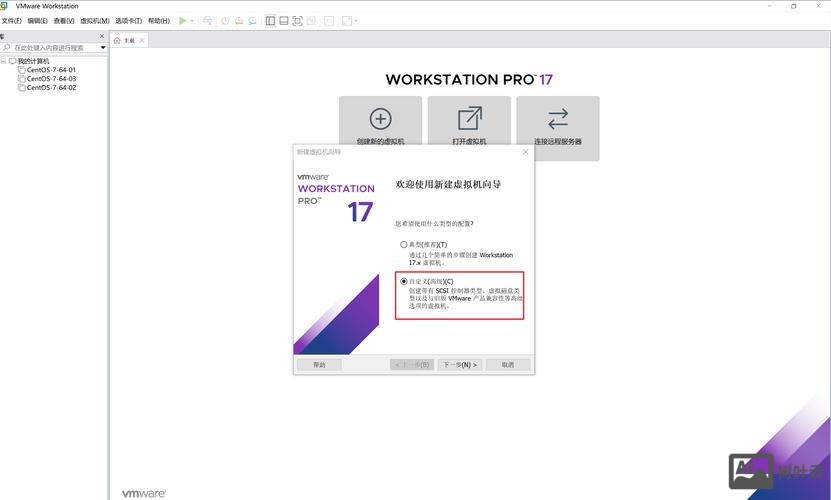Click the VMware Workstation title bar app icon
Viewport: 831px width, 500px height.
tap(4, 6)
